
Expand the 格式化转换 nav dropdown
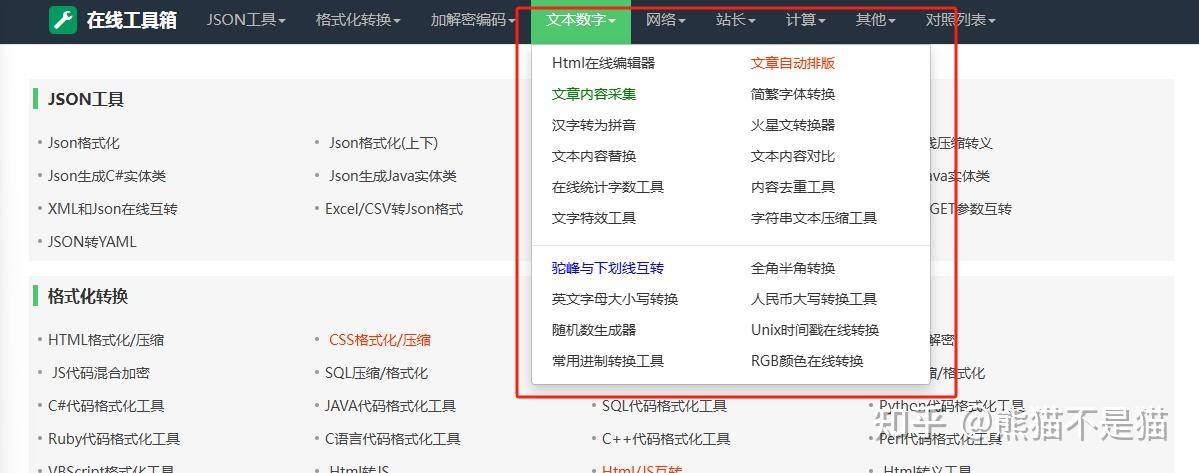357,21
